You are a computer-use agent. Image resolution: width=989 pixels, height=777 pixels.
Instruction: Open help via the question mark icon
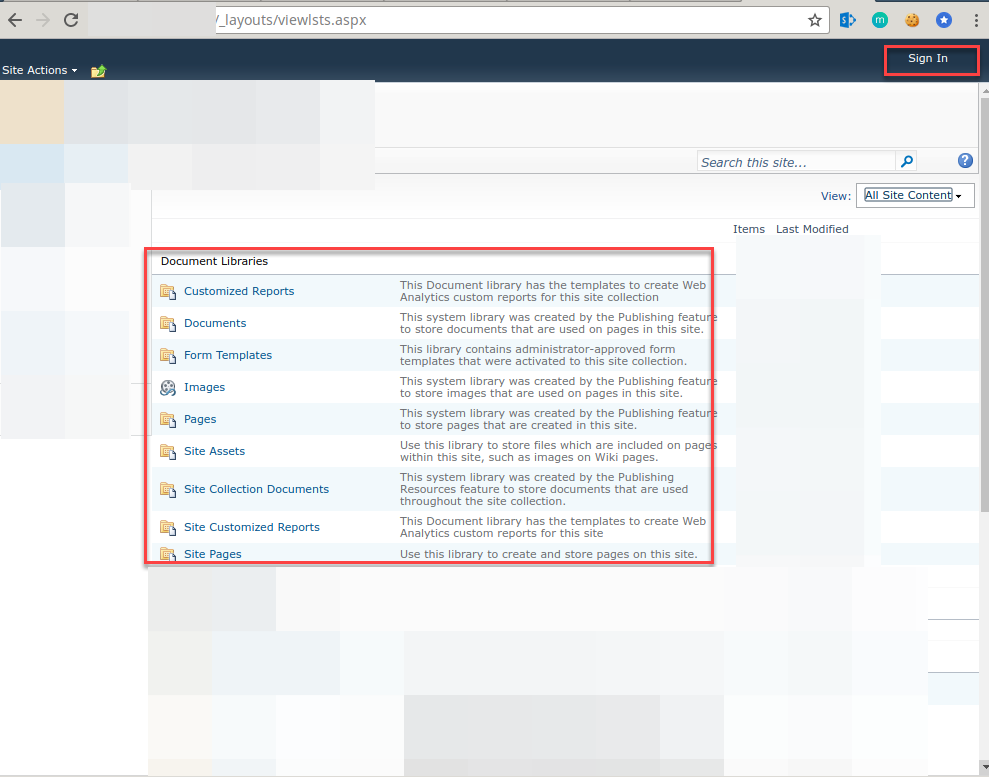click(964, 160)
